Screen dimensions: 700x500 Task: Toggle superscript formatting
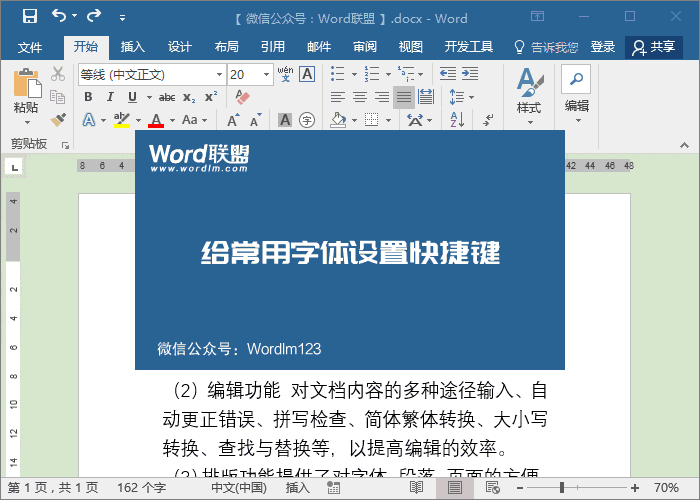(211, 96)
